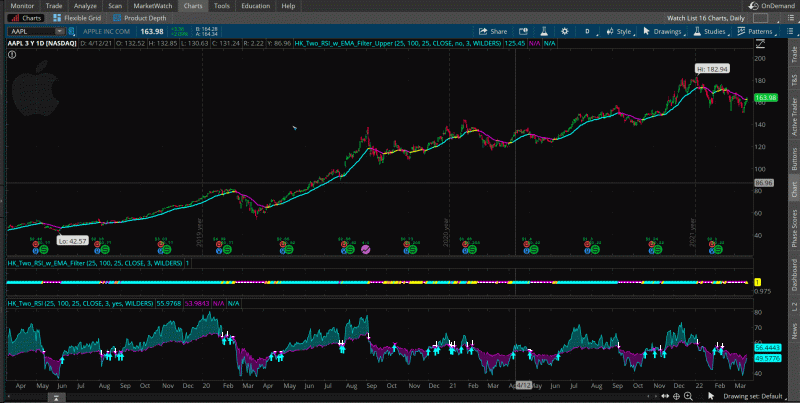Select the Charts main tab
This screenshot has height=403, width=800.
pos(193,6)
